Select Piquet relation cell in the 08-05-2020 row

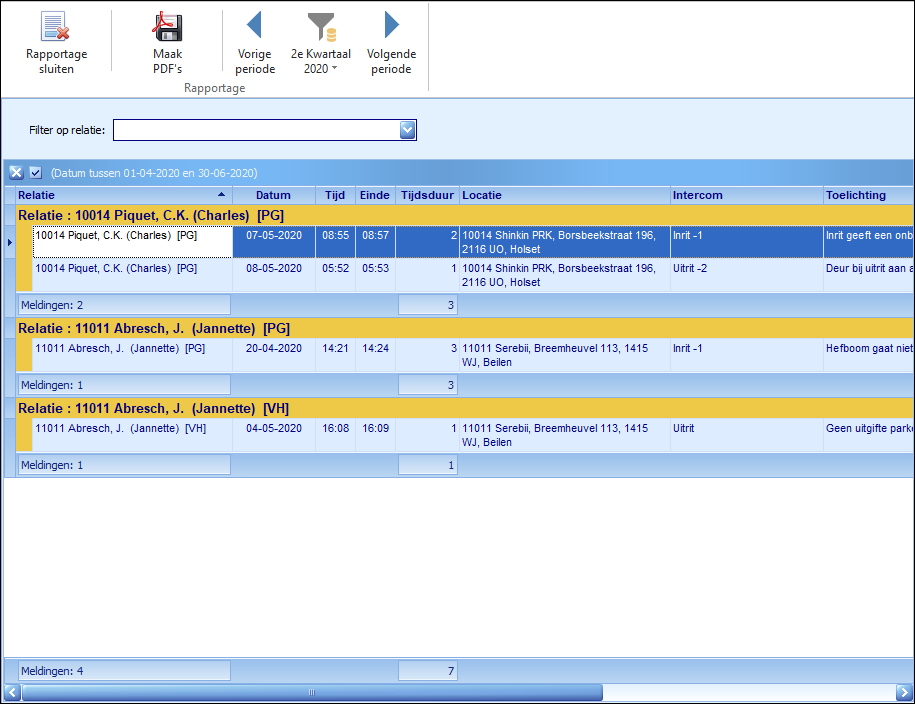[x=132, y=275]
